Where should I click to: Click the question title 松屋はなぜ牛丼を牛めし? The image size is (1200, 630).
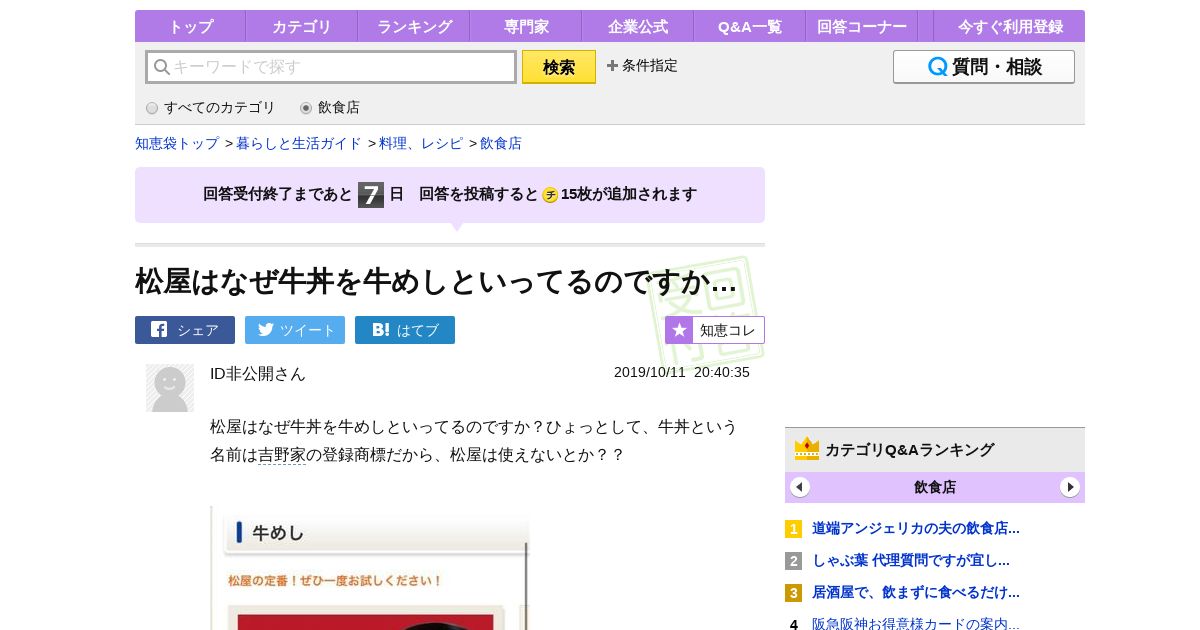coord(436,282)
